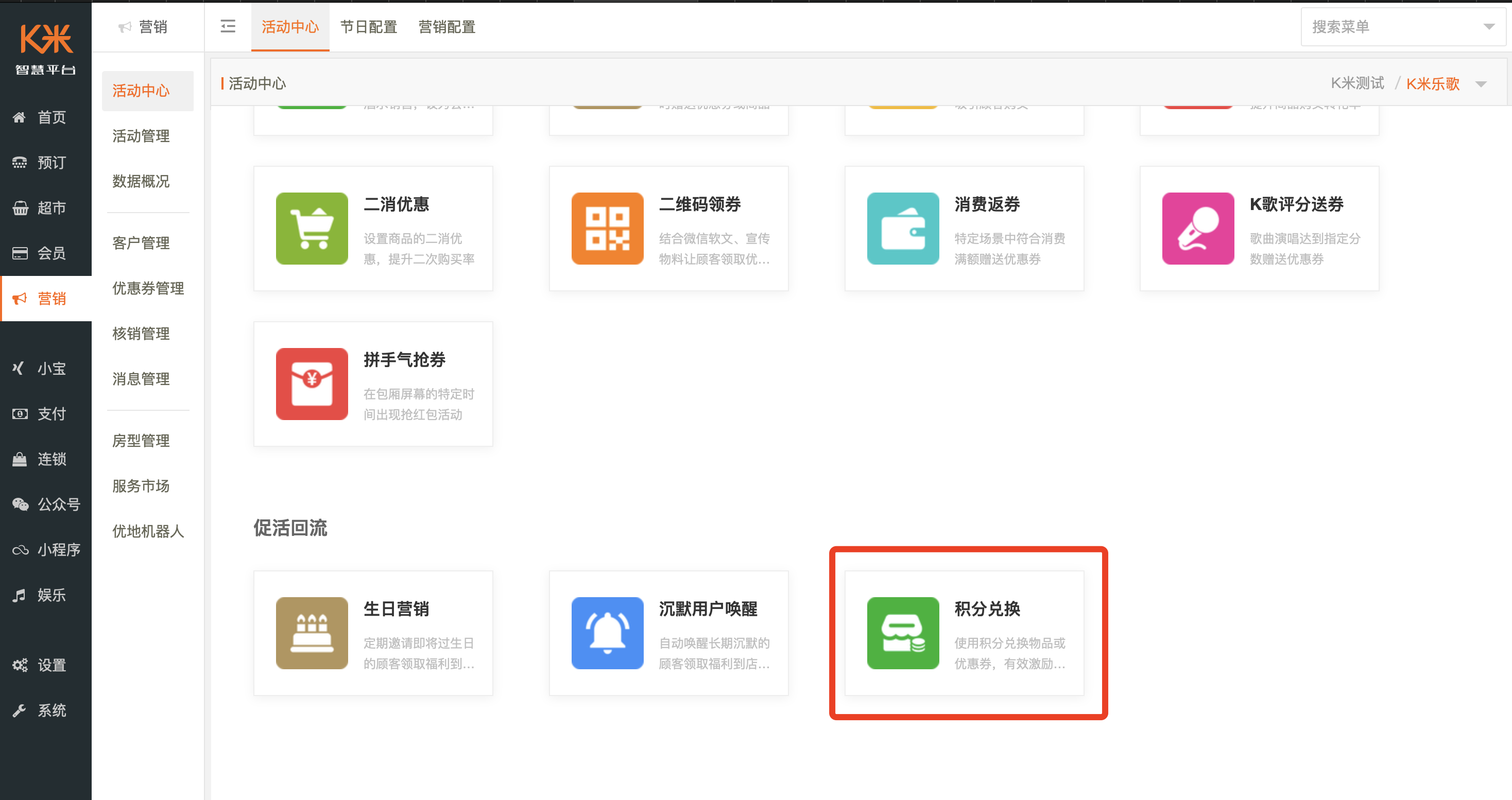Viewport: 1512px width, 800px height.
Task: Open the 积分兑换 card title
Action: [987, 608]
